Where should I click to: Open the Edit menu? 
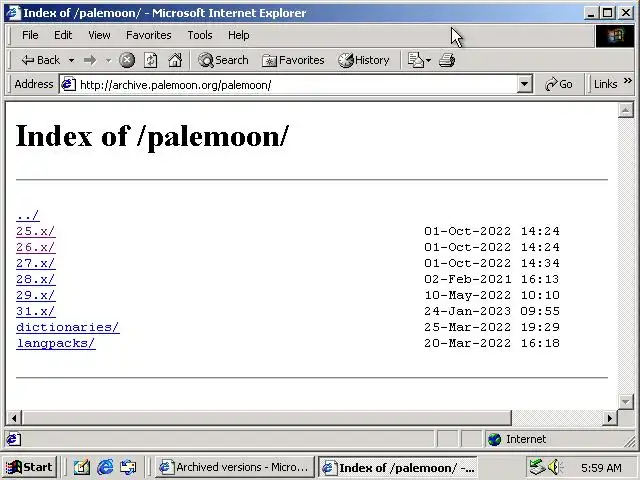[63, 36]
